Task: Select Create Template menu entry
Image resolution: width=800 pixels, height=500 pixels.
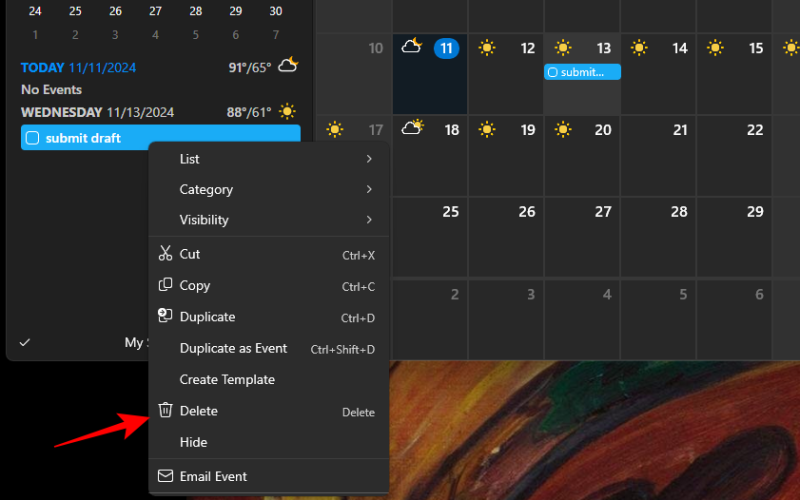Action: point(227,379)
